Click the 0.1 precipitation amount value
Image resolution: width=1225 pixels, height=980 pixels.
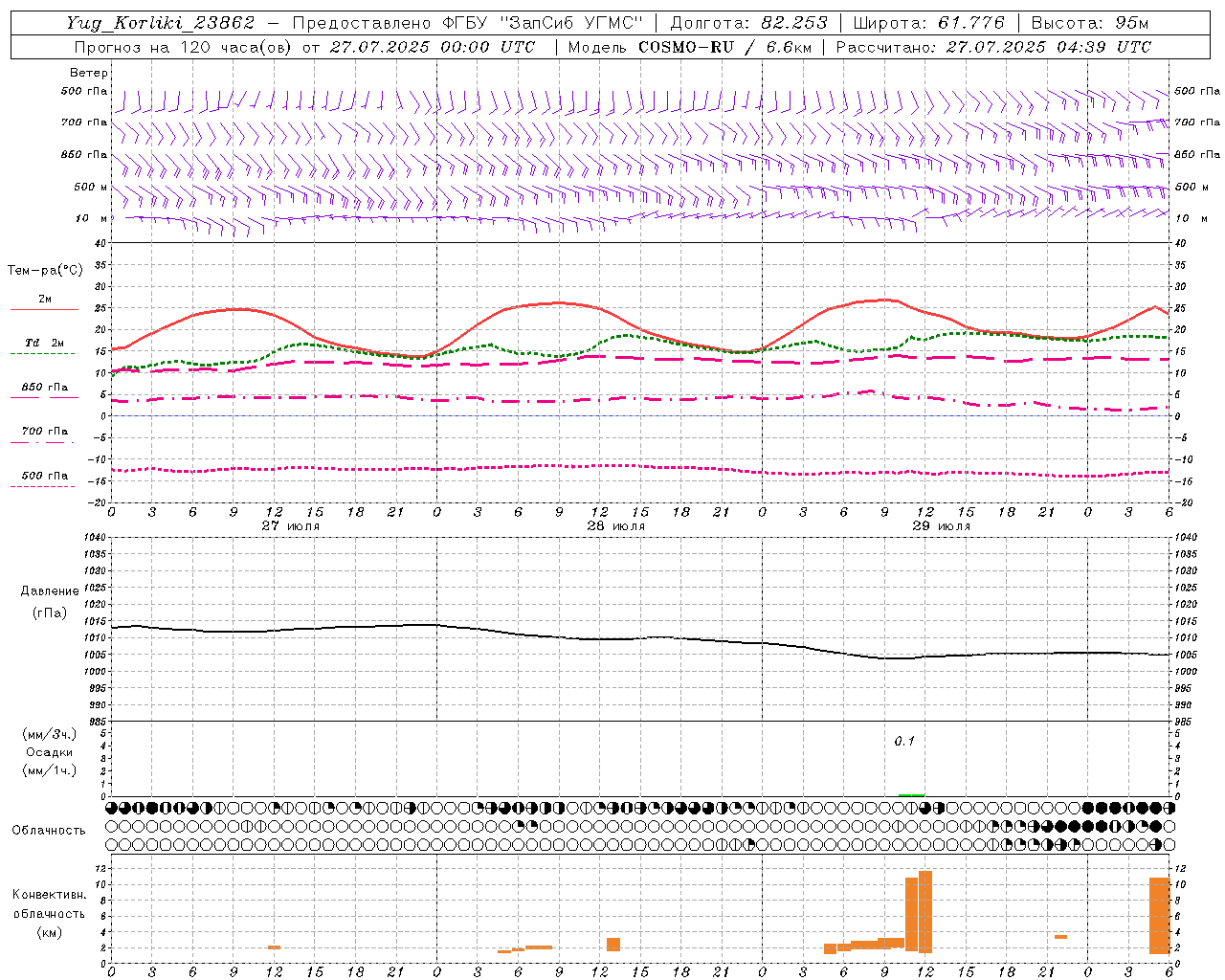pyautogui.click(x=904, y=742)
